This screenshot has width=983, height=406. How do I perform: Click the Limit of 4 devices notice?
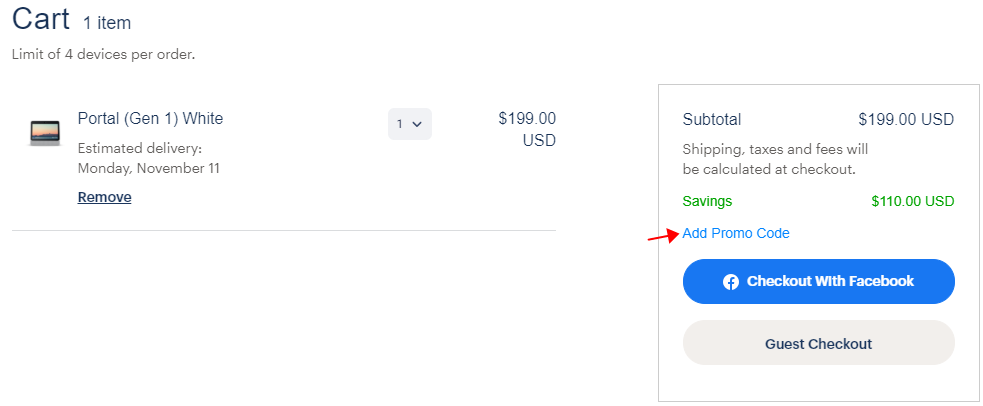coord(103,55)
